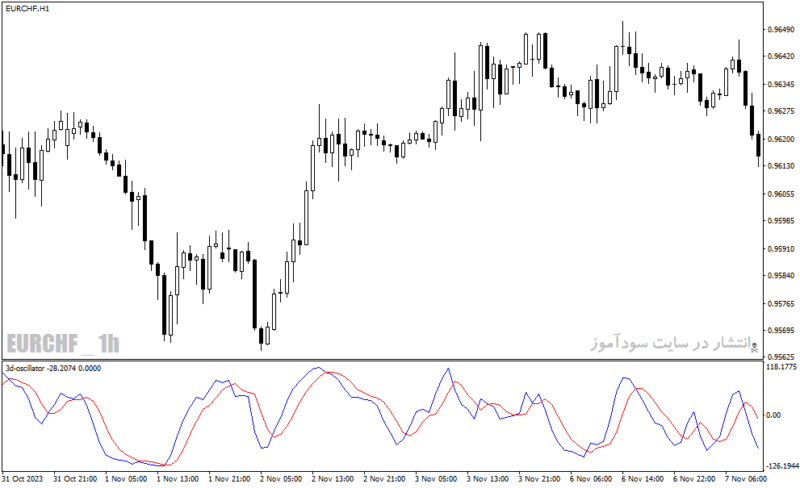Screen dimensions: 800x488
Task: Click the 0.95695 price axis label
Action: tap(781, 330)
